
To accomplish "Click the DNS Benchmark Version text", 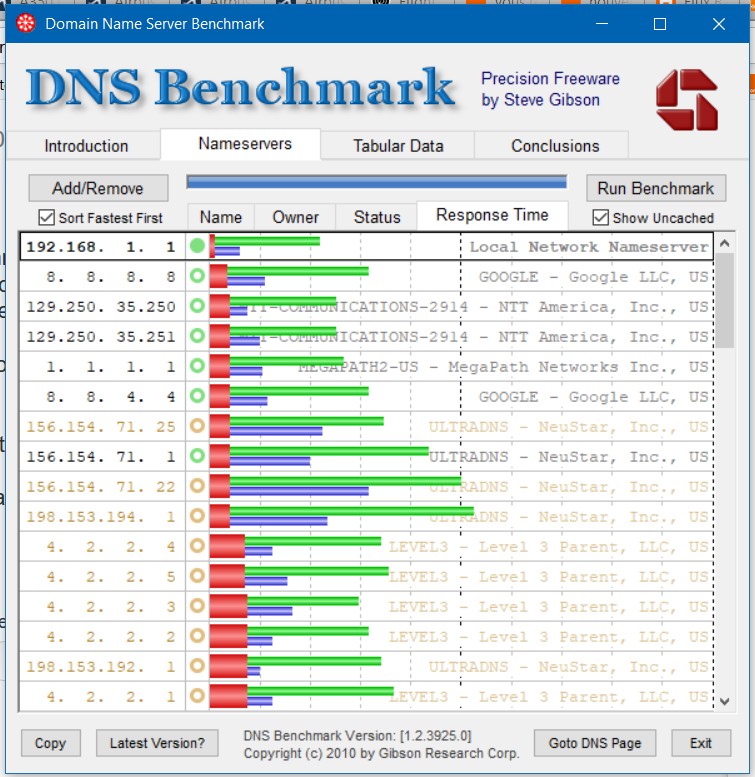I will tap(357, 735).
